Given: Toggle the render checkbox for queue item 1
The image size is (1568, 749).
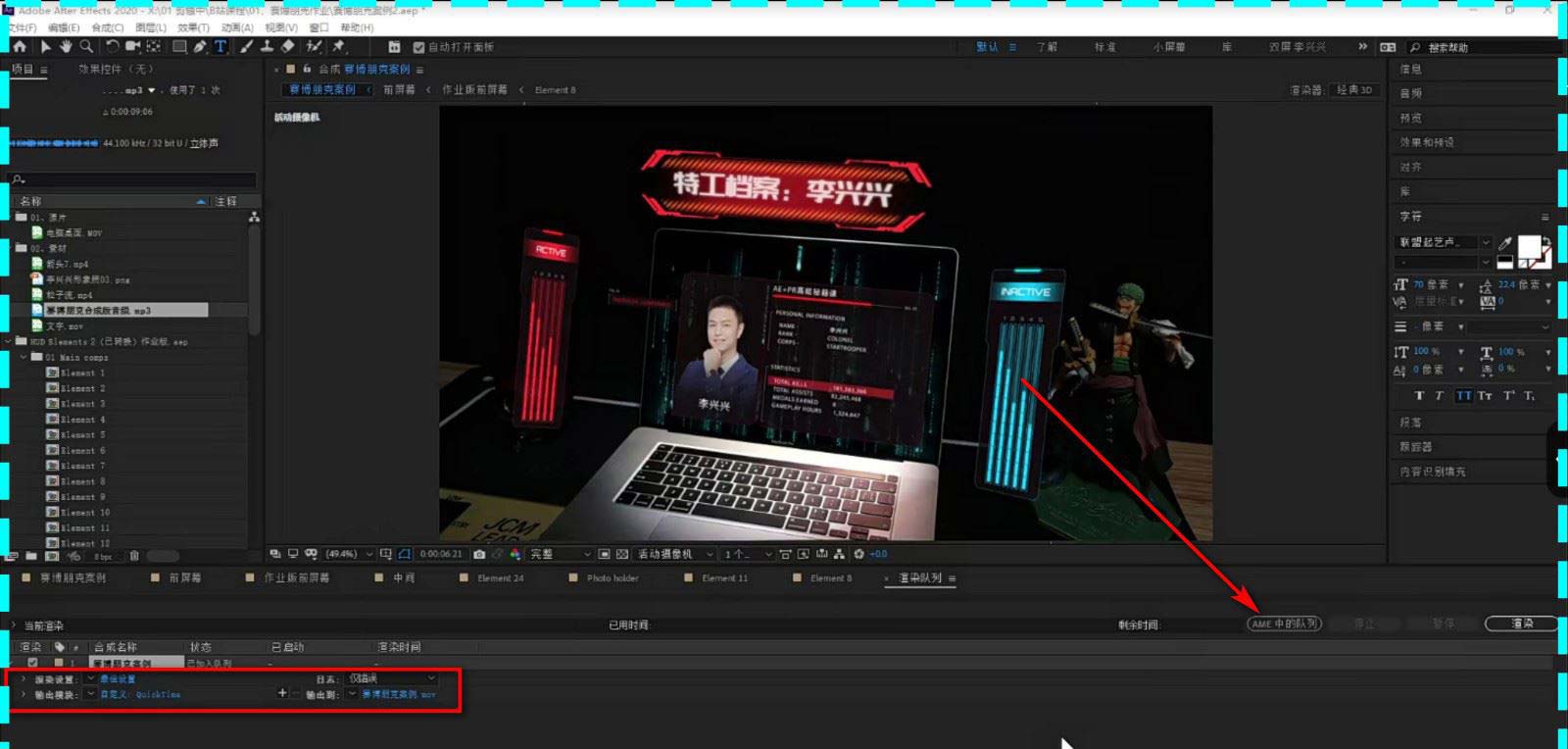Looking at the screenshot, I should tap(32, 663).
